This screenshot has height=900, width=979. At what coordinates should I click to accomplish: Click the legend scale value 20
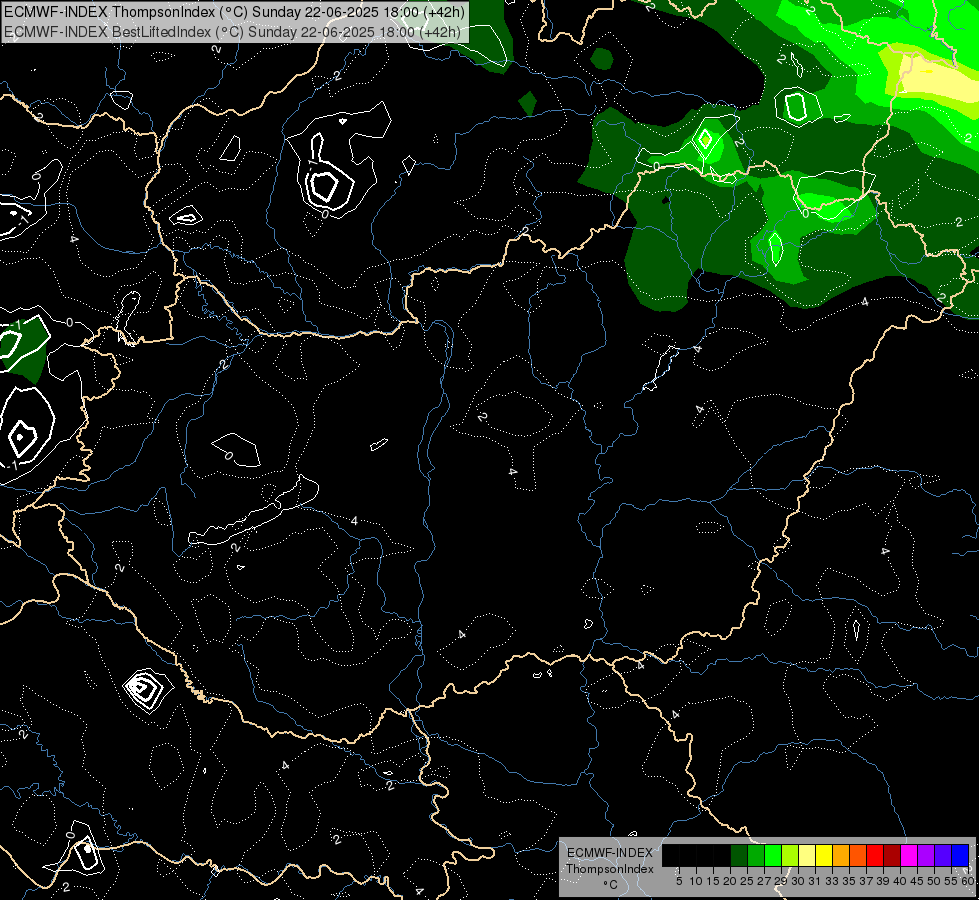pos(730,881)
